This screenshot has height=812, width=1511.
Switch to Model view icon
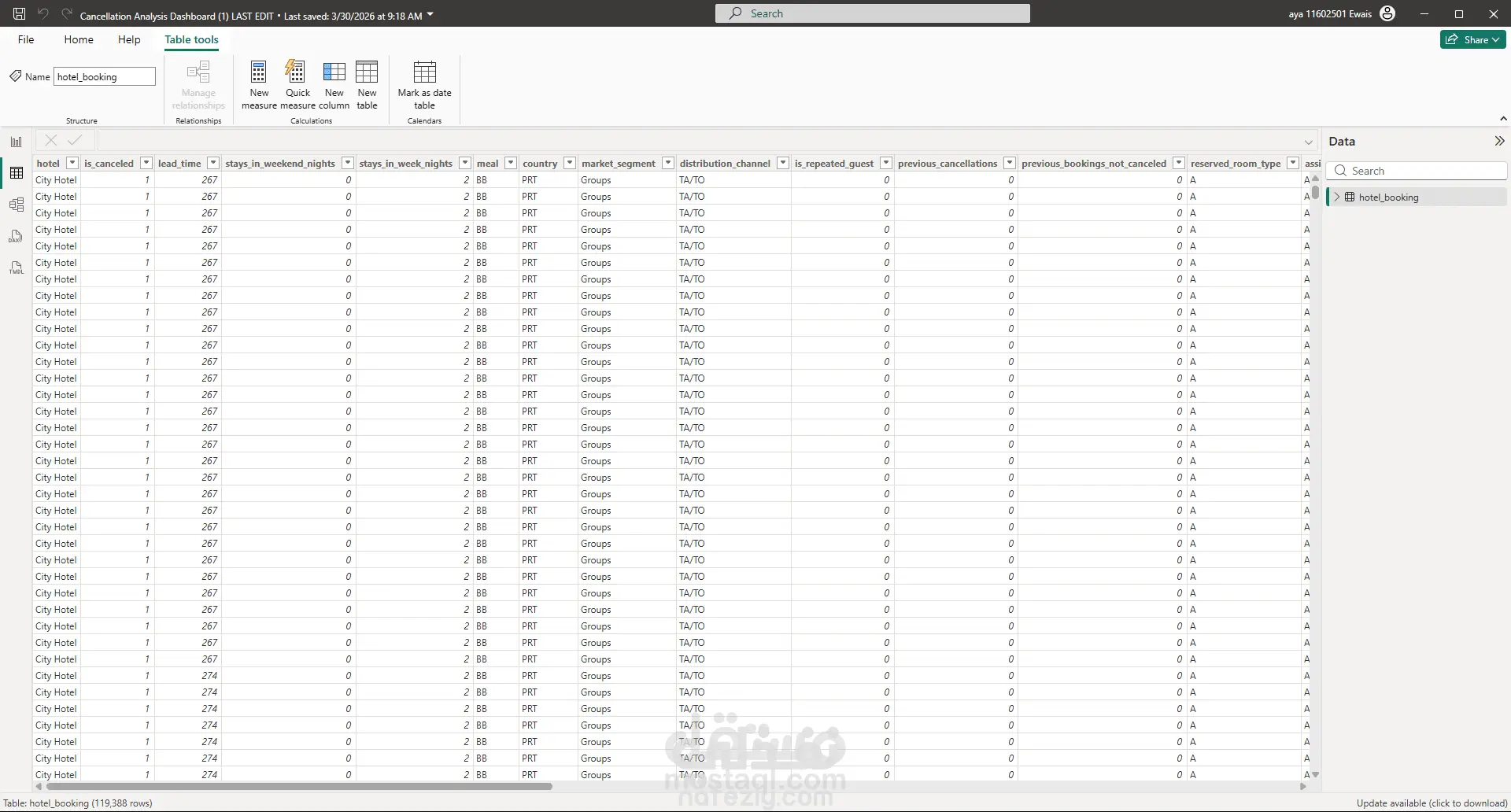tap(17, 205)
